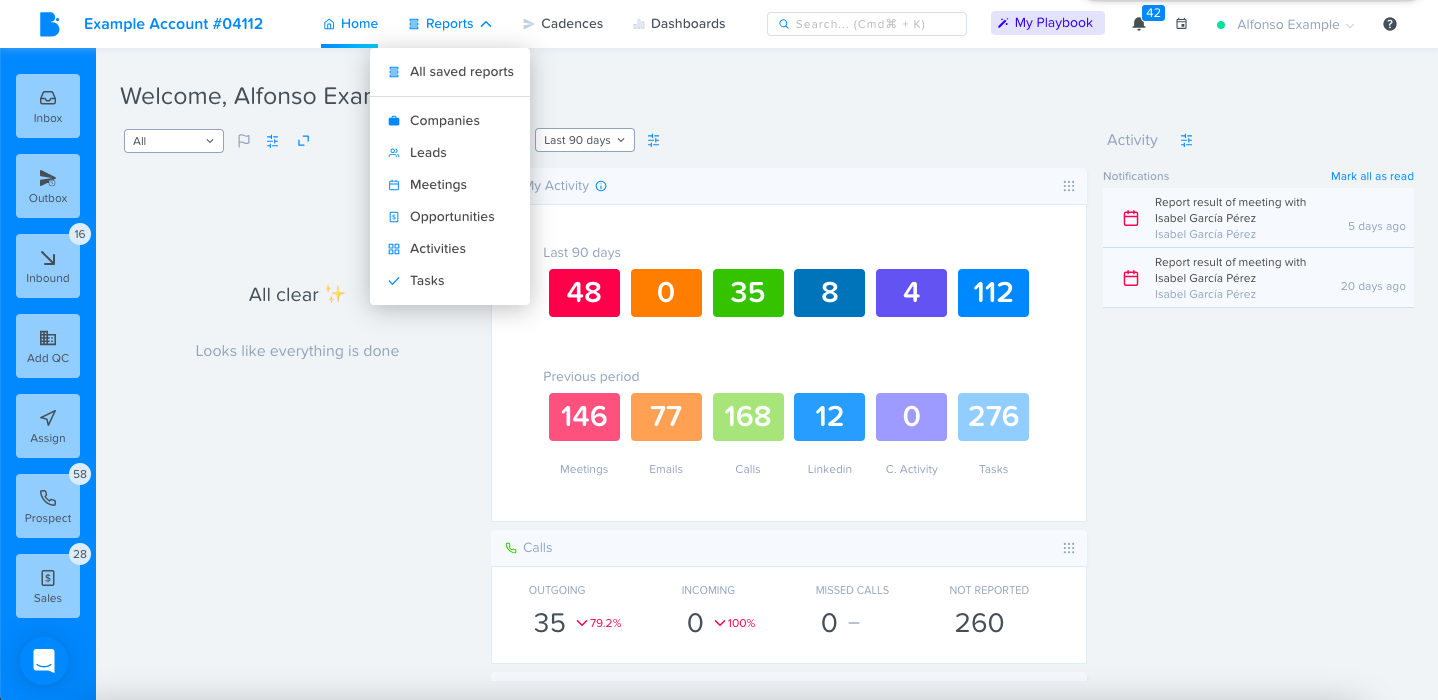Click the outgoing 79.2% decrease indicator
Viewport: 1438px width, 700px height.
(599, 623)
